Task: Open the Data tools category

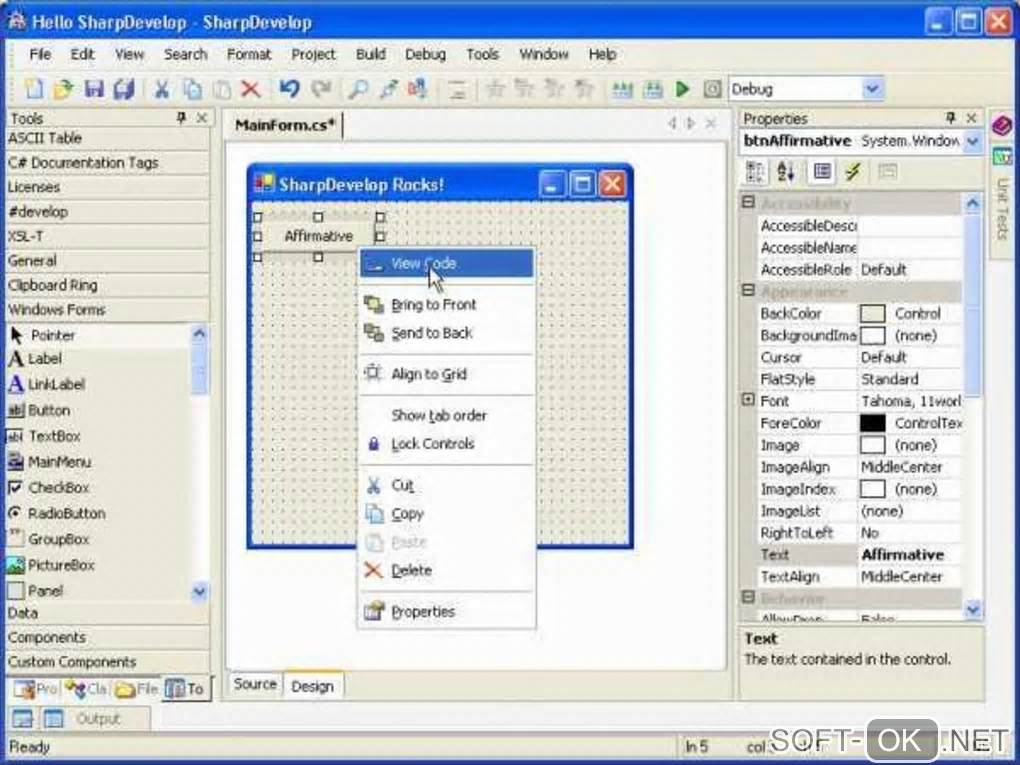Action: 107,613
